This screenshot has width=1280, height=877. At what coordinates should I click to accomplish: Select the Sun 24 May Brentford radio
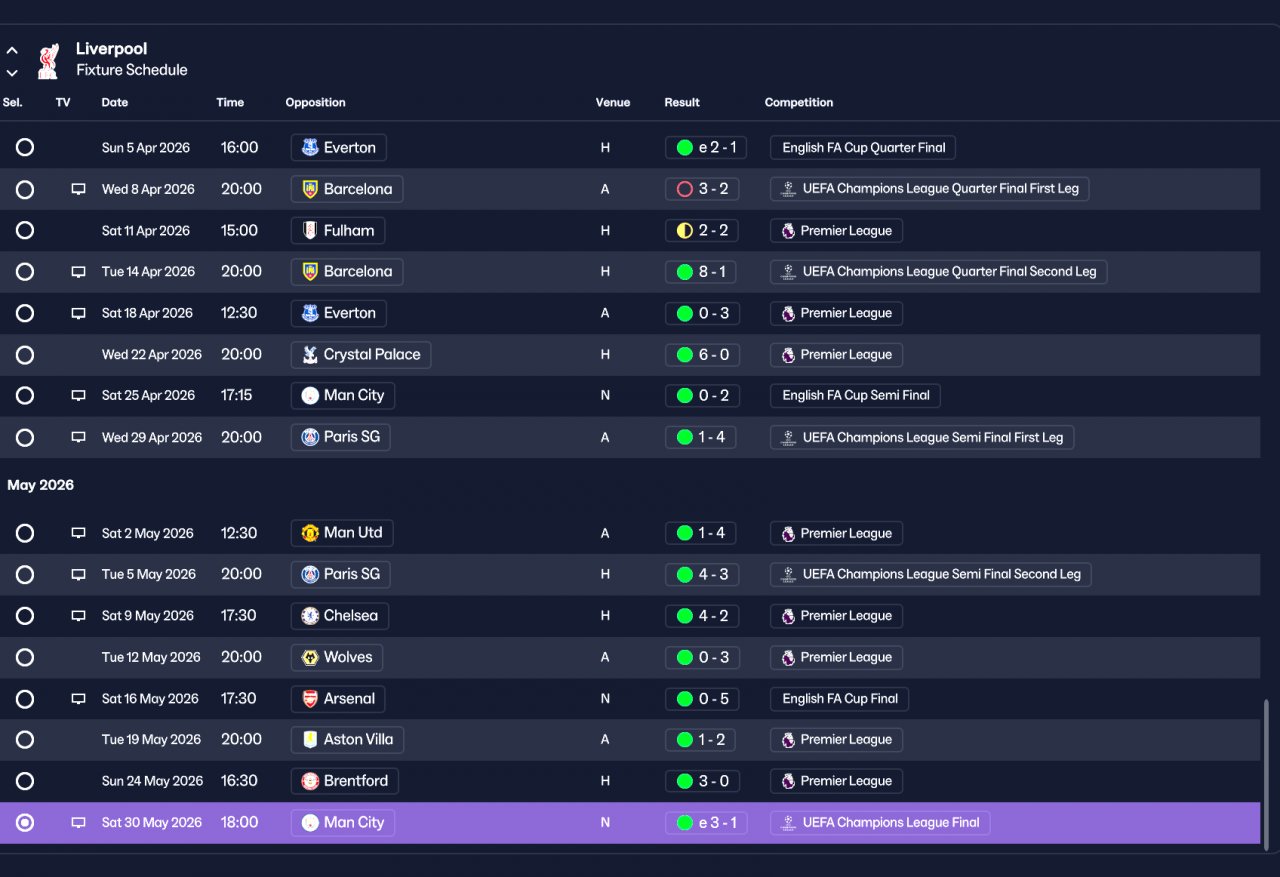pyautogui.click(x=25, y=781)
